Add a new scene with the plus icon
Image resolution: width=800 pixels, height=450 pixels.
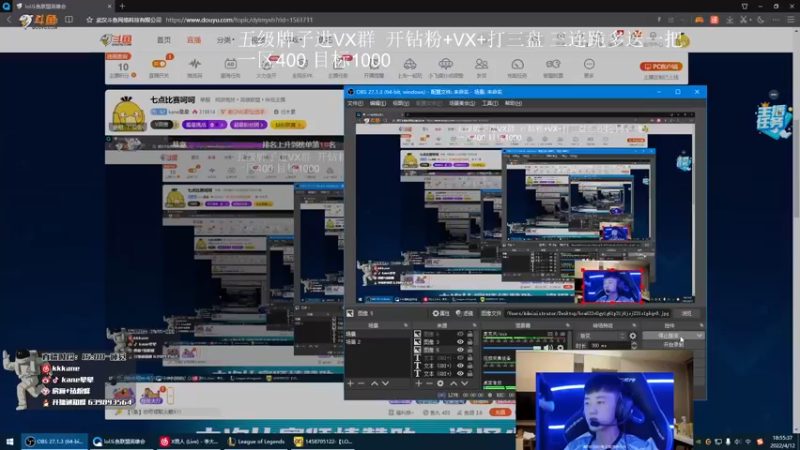(351, 383)
